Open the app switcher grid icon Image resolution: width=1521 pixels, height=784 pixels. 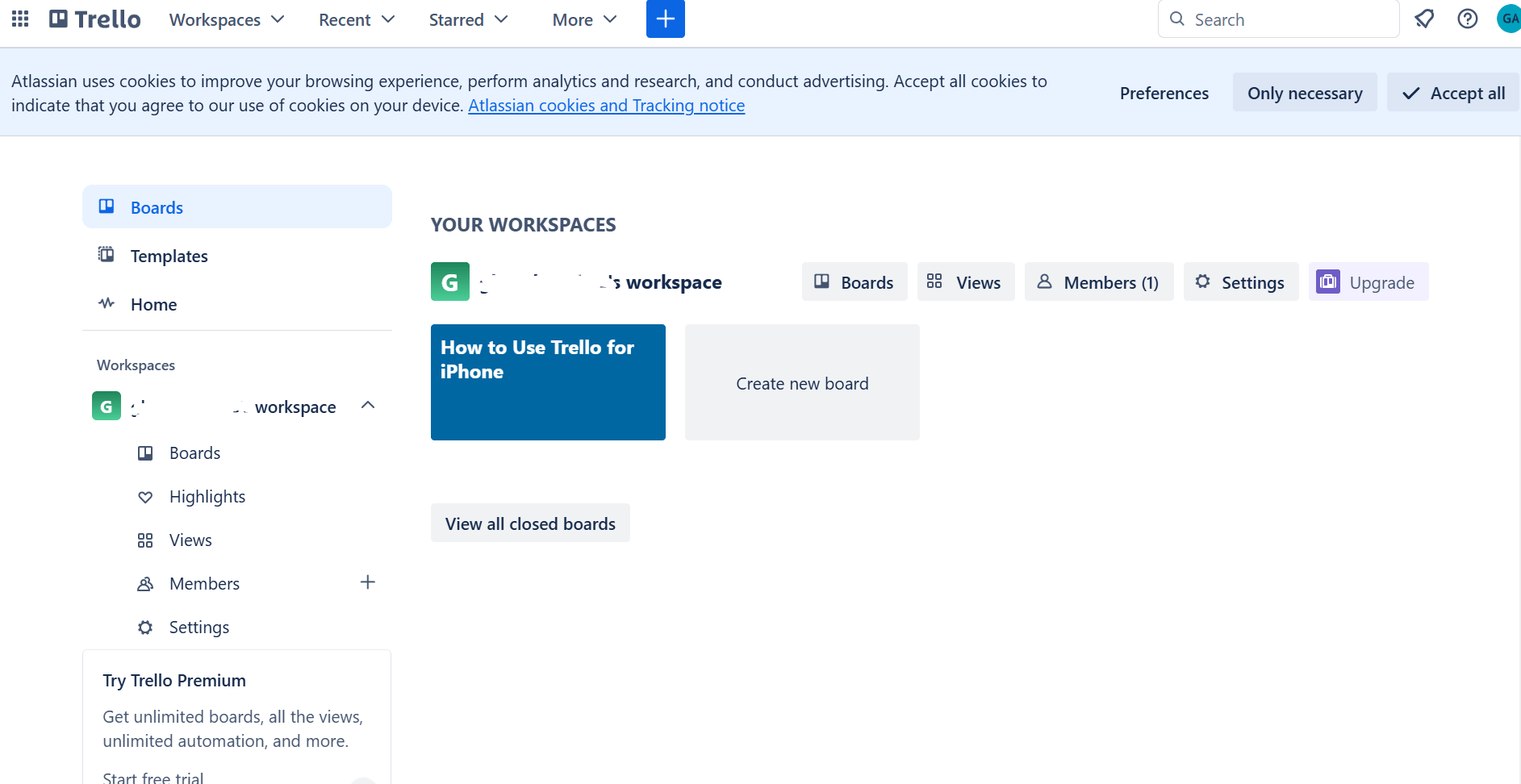pyautogui.click(x=20, y=19)
